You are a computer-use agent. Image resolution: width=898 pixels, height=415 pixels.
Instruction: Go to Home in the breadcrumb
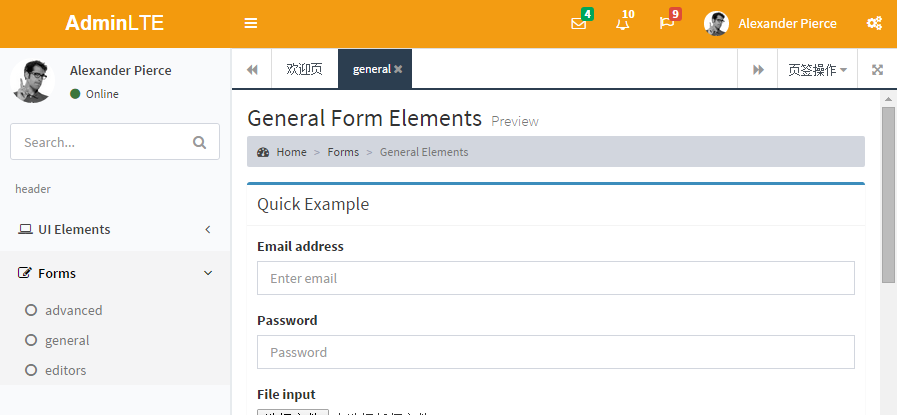(x=292, y=152)
